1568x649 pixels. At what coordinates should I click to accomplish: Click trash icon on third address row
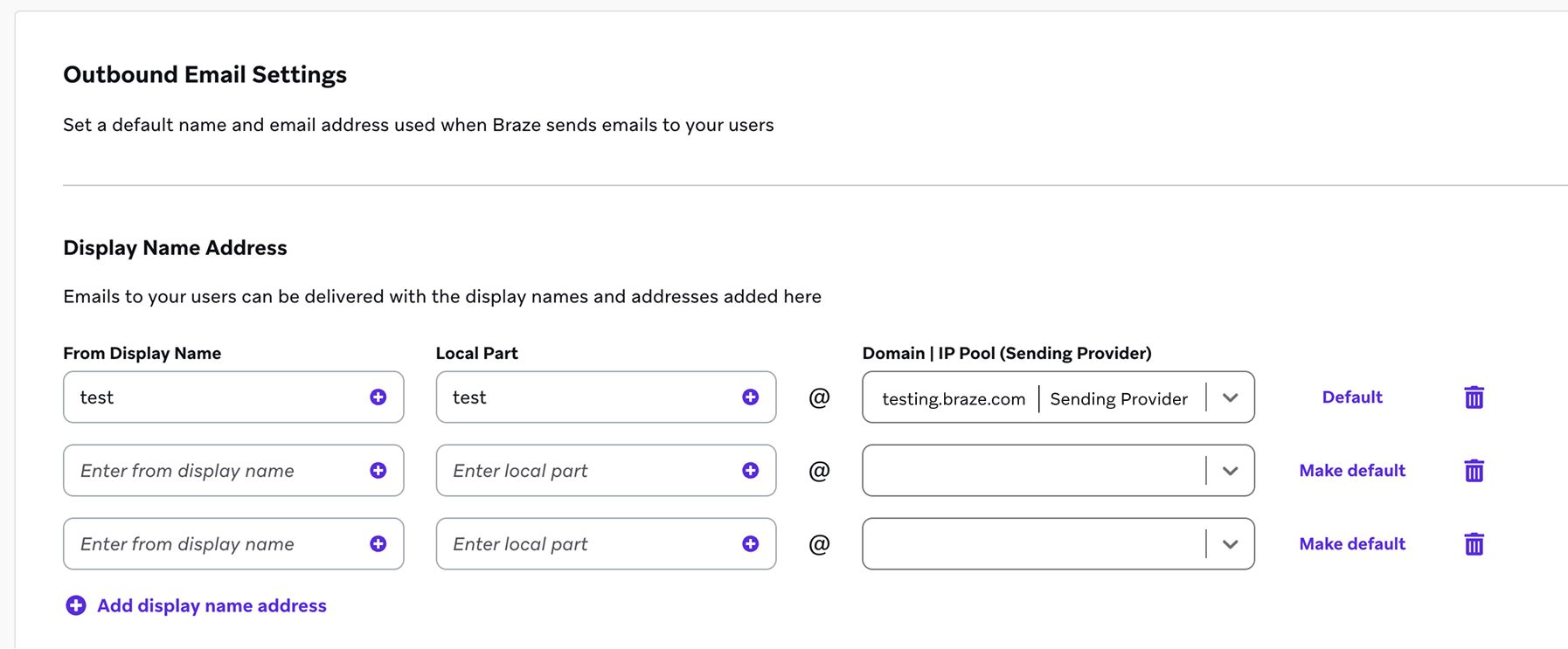click(x=1474, y=544)
